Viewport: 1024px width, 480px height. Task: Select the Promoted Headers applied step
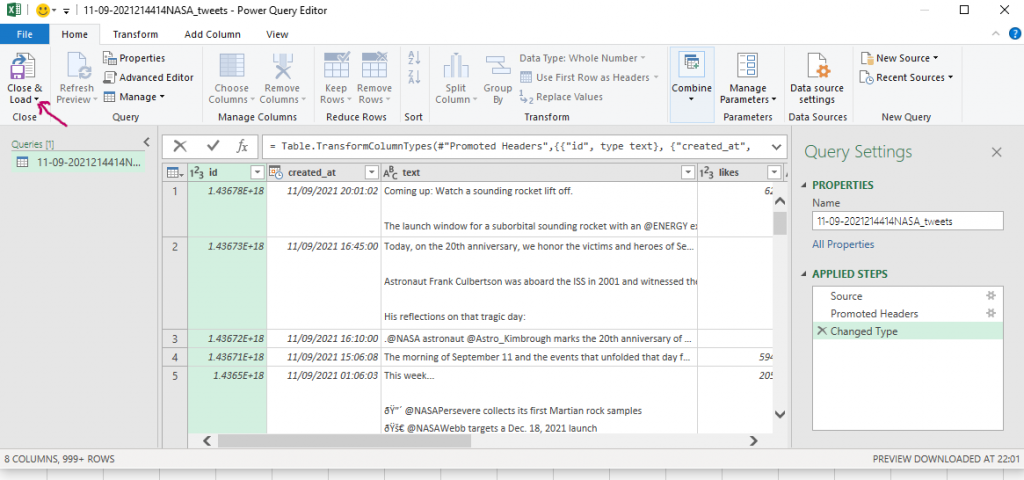click(874, 313)
